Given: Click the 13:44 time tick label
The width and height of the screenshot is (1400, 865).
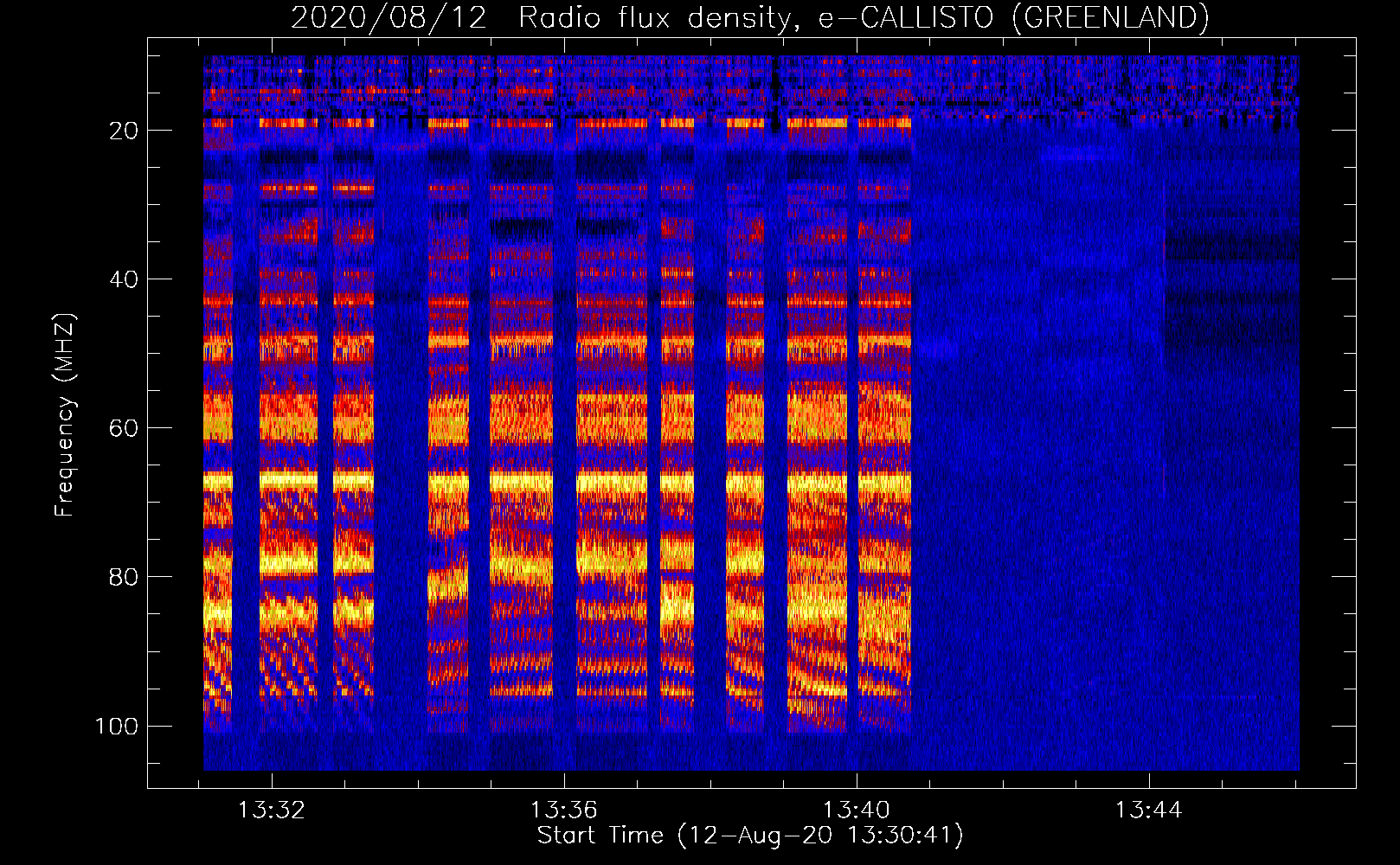Looking at the screenshot, I should point(1148,811).
